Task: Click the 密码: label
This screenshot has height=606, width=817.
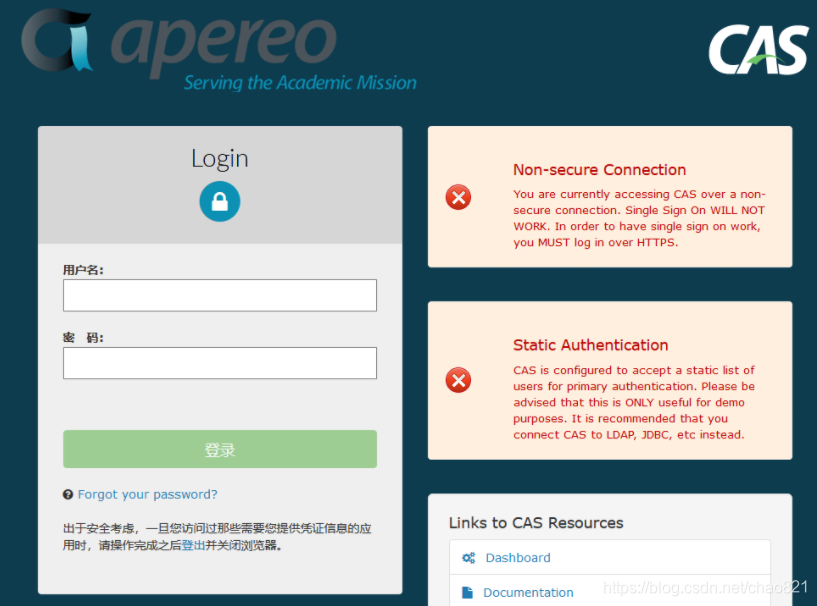Action: tap(83, 338)
